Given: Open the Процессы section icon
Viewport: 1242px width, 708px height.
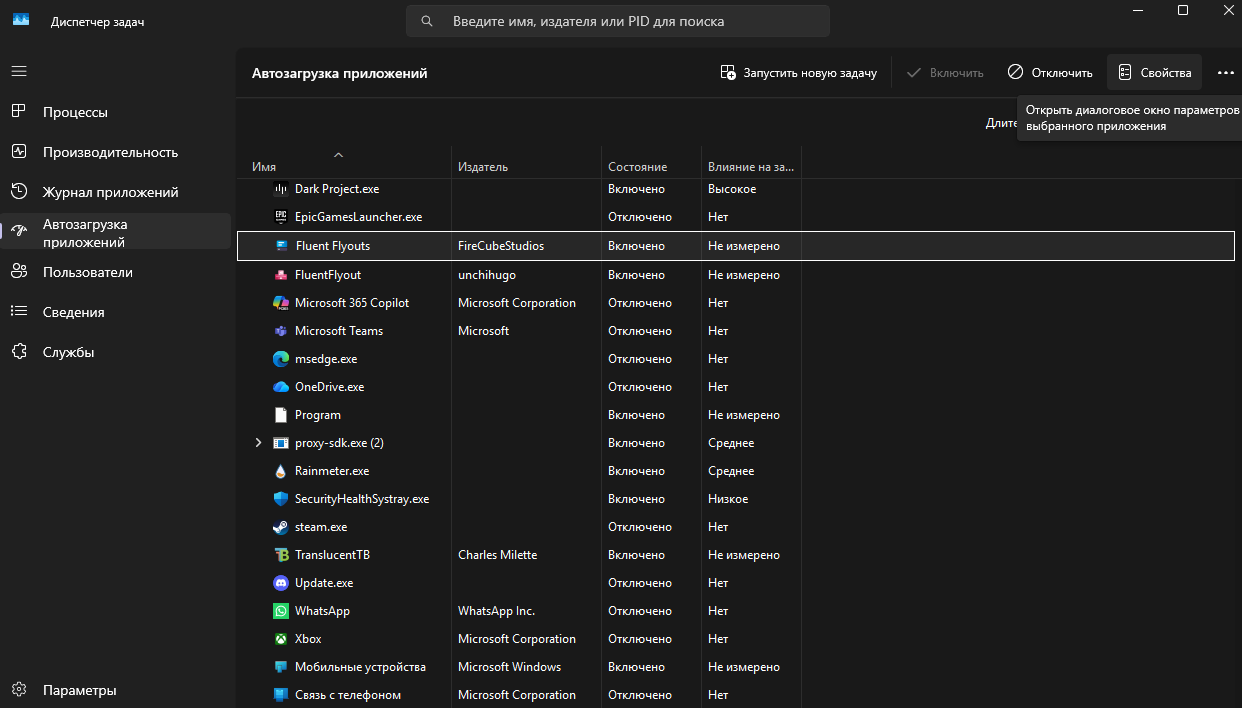Looking at the screenshot, I should coord(19,112).
